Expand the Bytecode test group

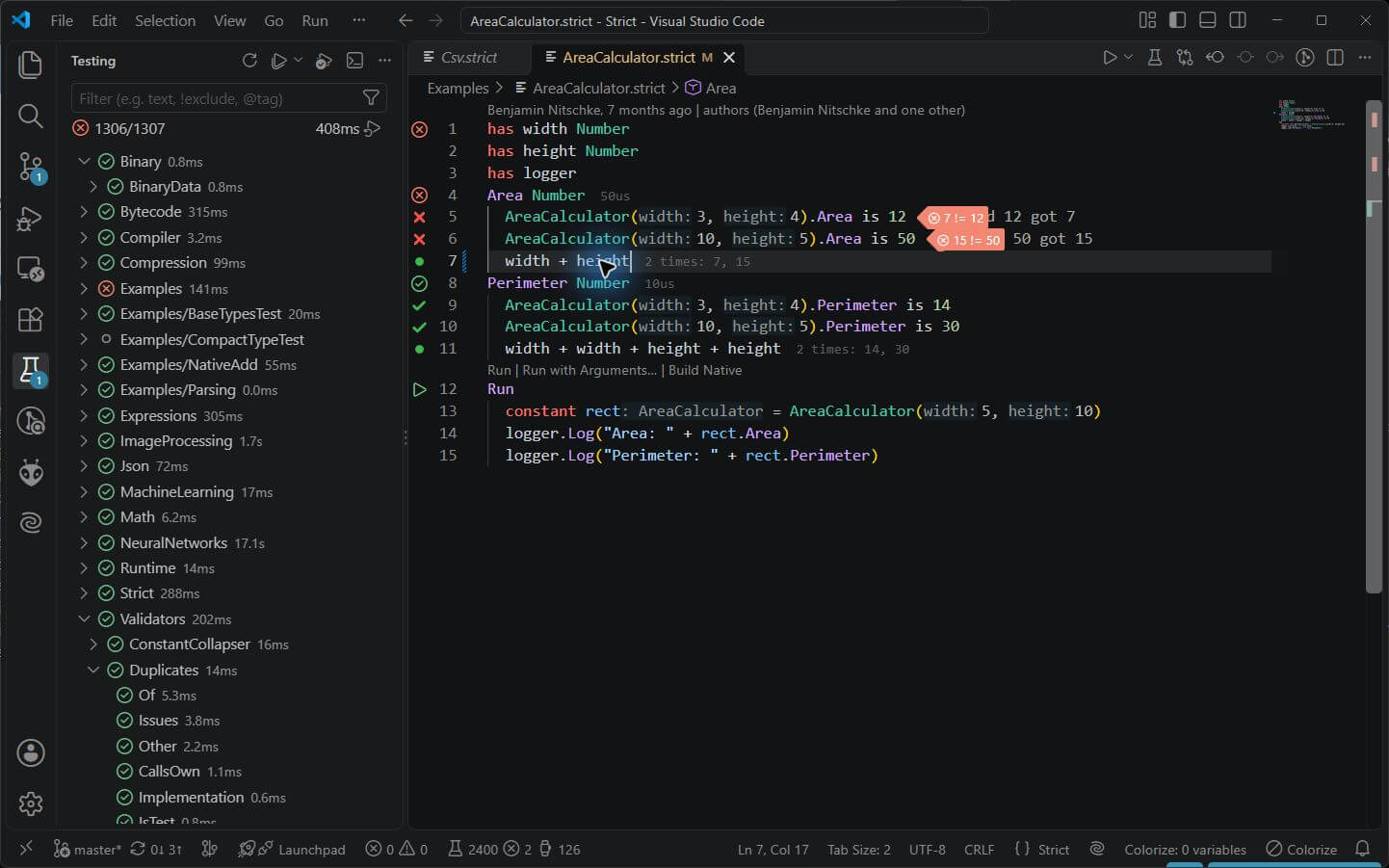click(84, 212)
